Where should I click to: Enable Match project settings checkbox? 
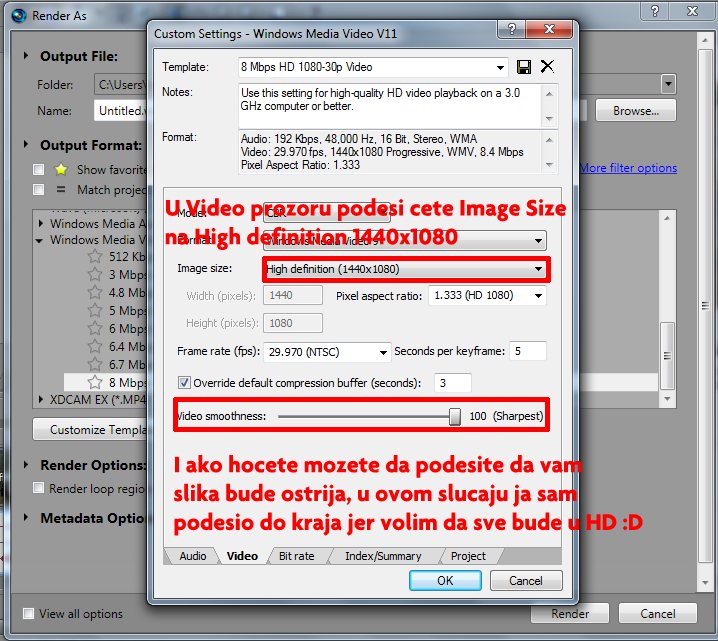tap(39, 190)
